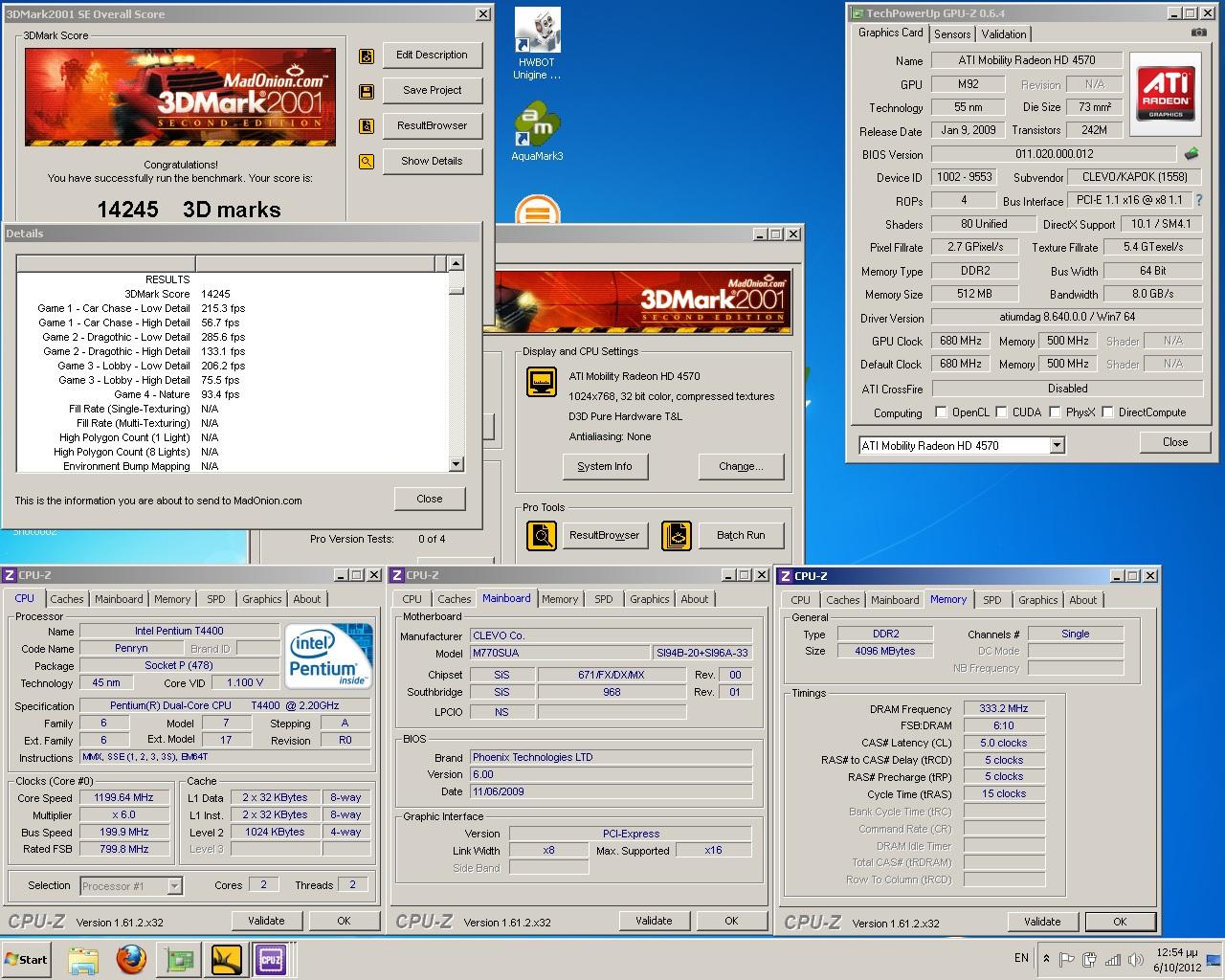Switch to the Validation tab in GPU-Z
Image resolution: width=1225 pixels, height=980 pixels.
pos(1004,33)
